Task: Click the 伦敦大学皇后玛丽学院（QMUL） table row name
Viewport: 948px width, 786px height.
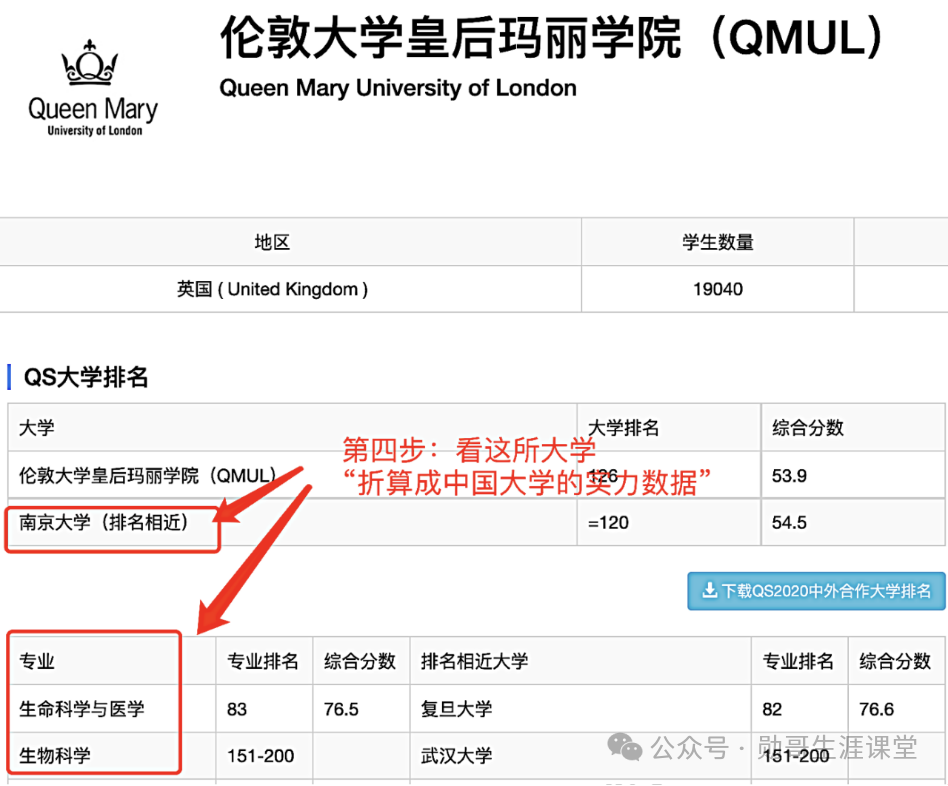Action: 149,475
